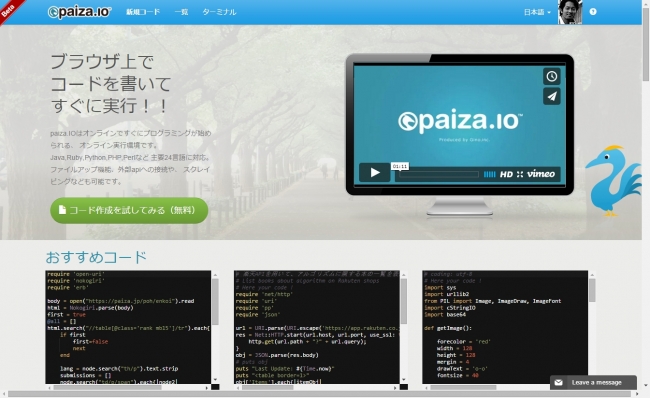Toggle fullscreen on the Vimeo player

[x=520, y=175]
